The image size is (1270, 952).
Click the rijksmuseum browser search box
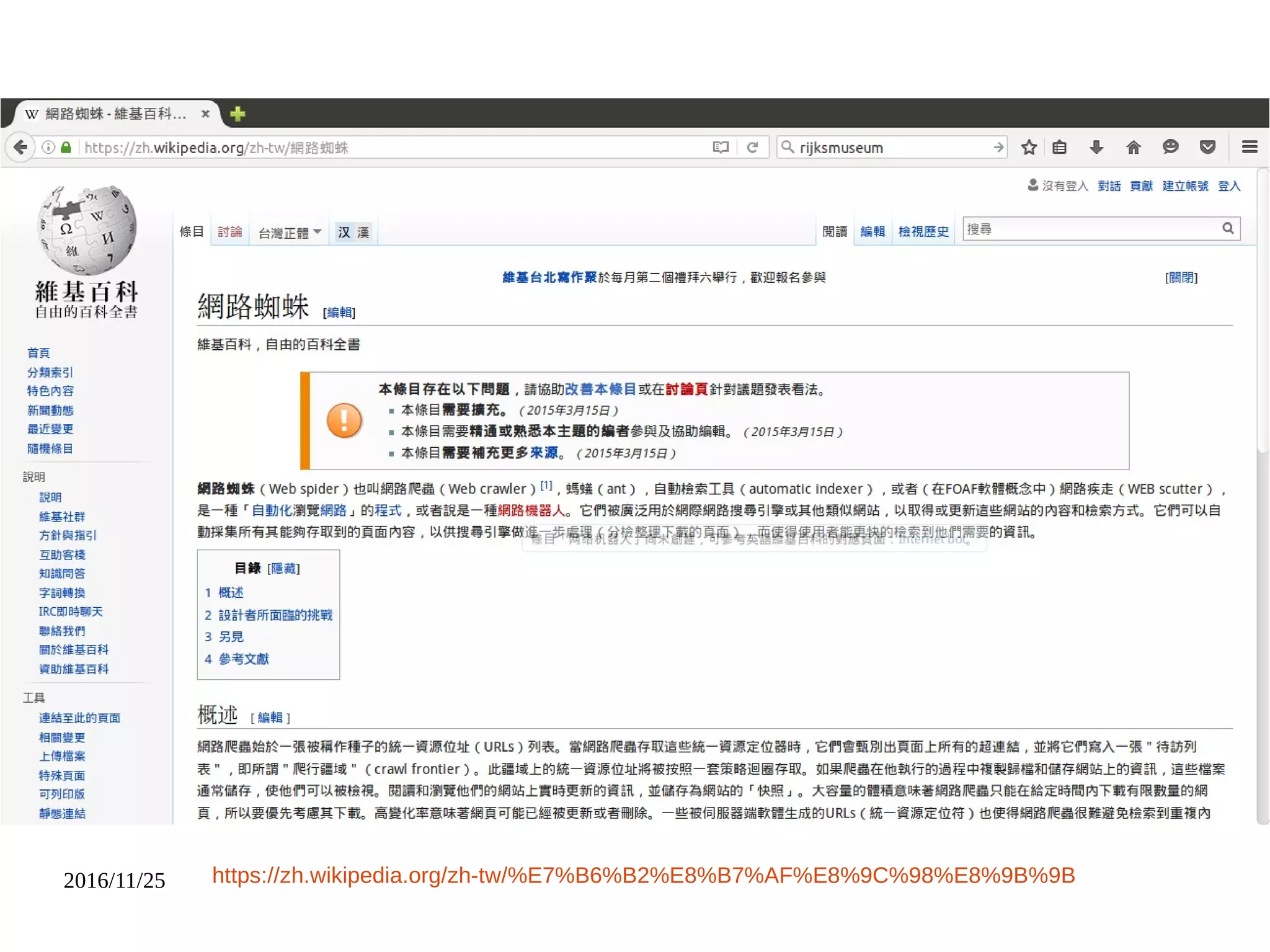click(892, 148)
